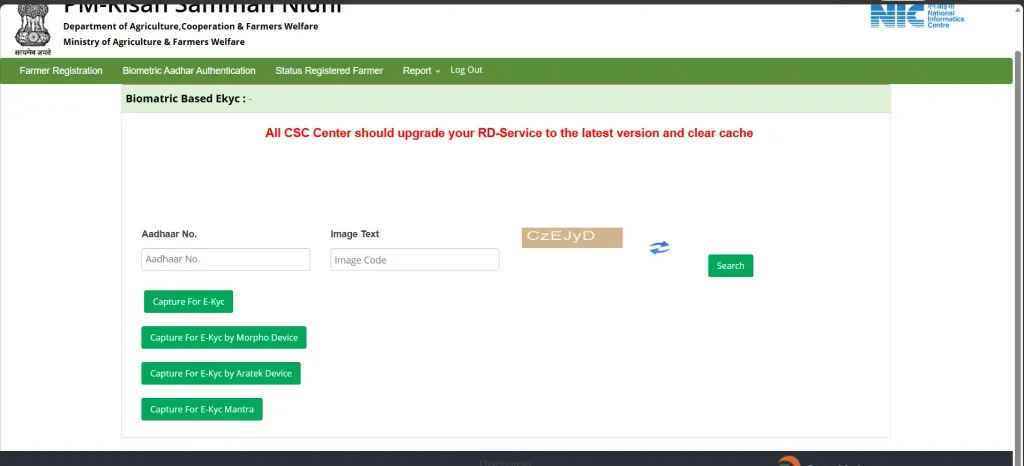This screenshot has height=466, width=1024.
Task: Focus the Image Code input field
Action: pos(415,260)
